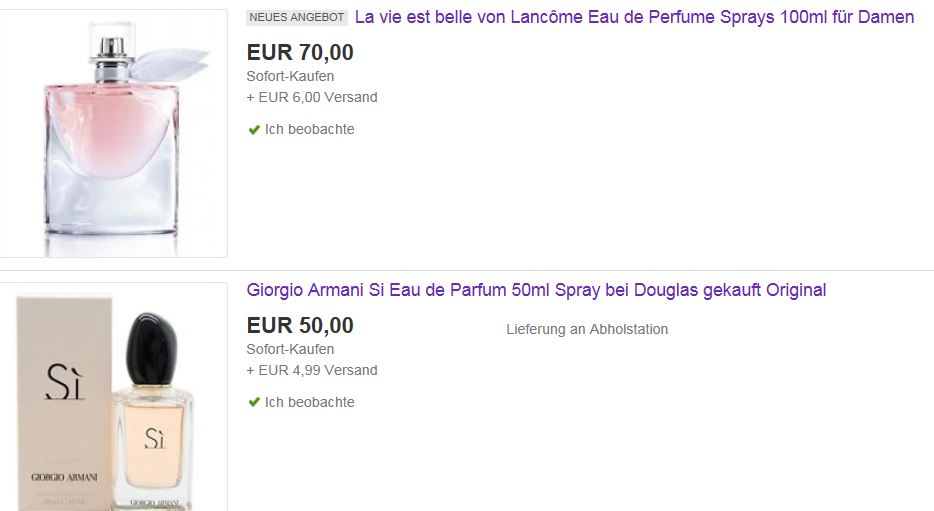This screenshot has width=934, height=511.
Task: Open the Giorgio Armani Si Eau de Parfum title
Action: pos(536,290)
